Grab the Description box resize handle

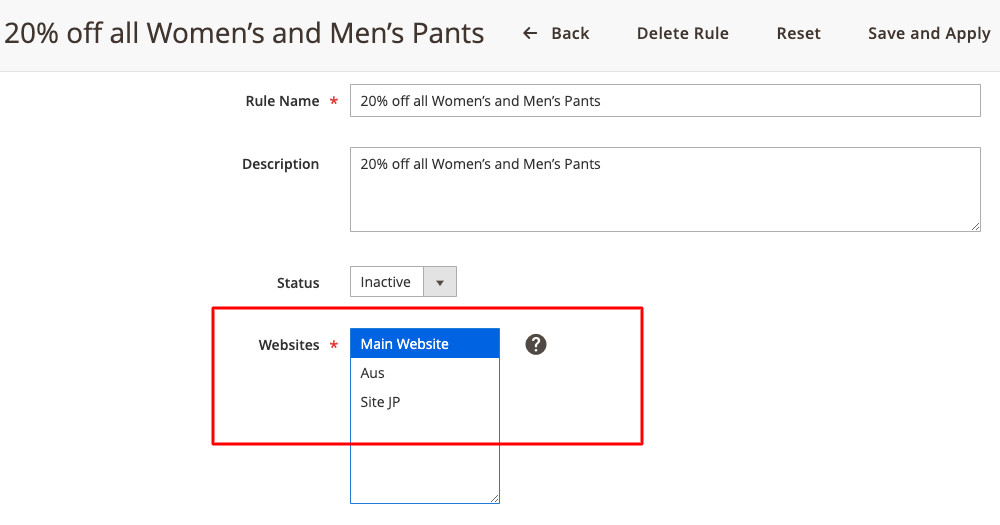click(975, 226)
